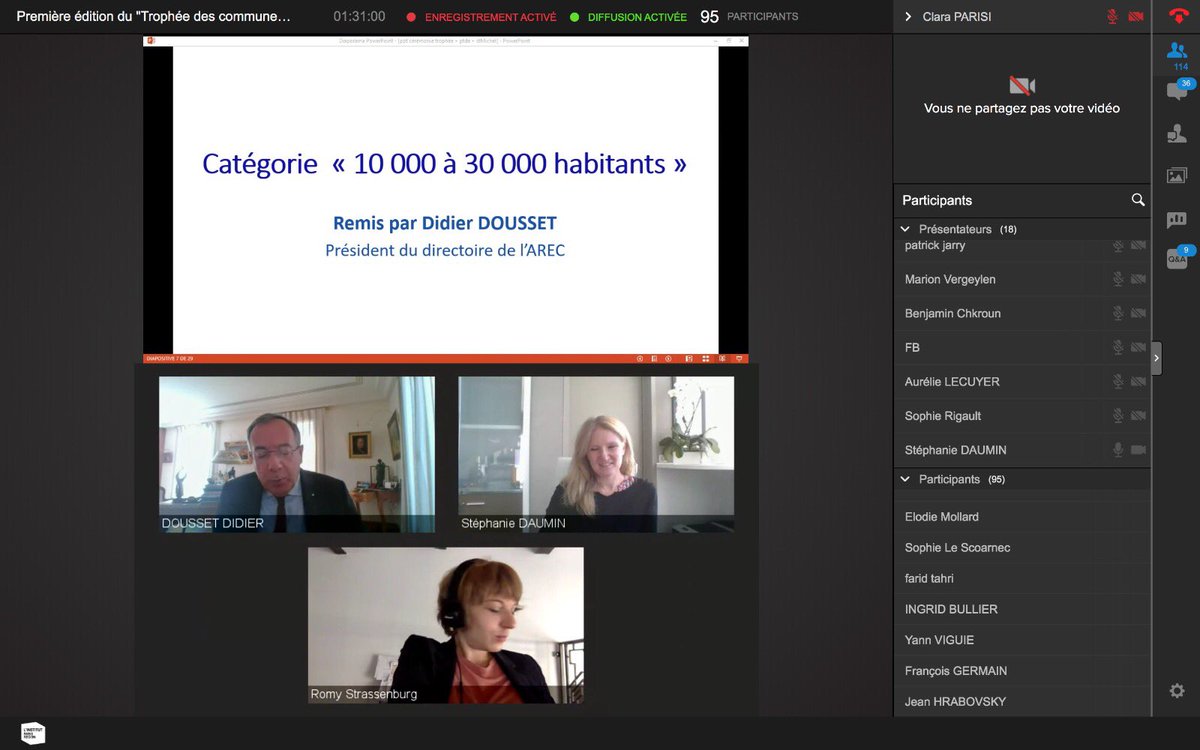Enable Clara PARISI's red camera
The width and height of the screenshot is (1200, 750).
(1136, 17)
